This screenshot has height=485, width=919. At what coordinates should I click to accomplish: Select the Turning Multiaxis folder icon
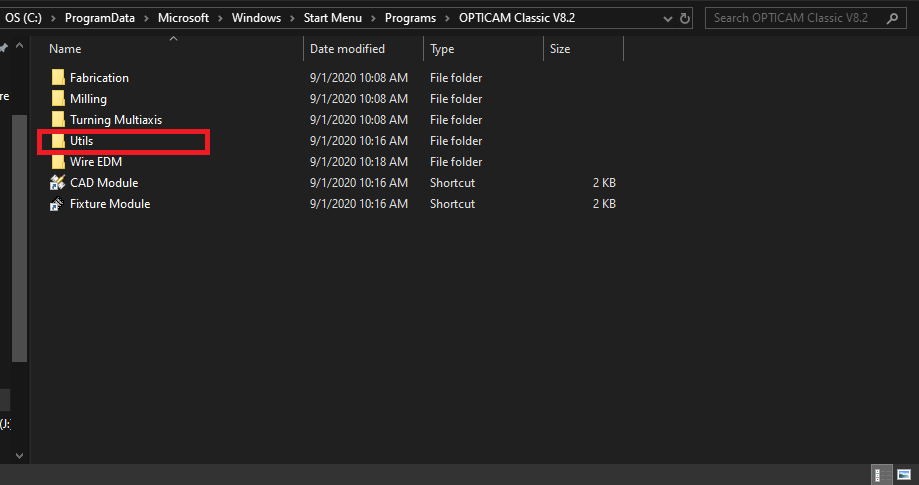tap(58, 119)
